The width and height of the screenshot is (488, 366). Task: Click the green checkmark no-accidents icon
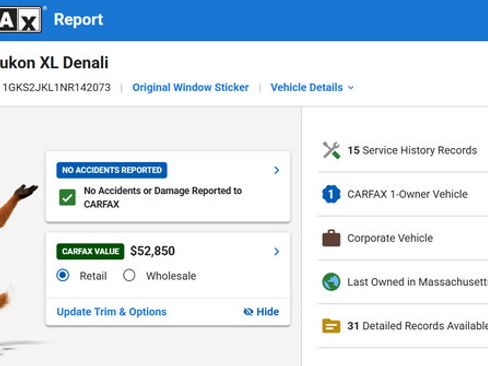click(67, 197)
